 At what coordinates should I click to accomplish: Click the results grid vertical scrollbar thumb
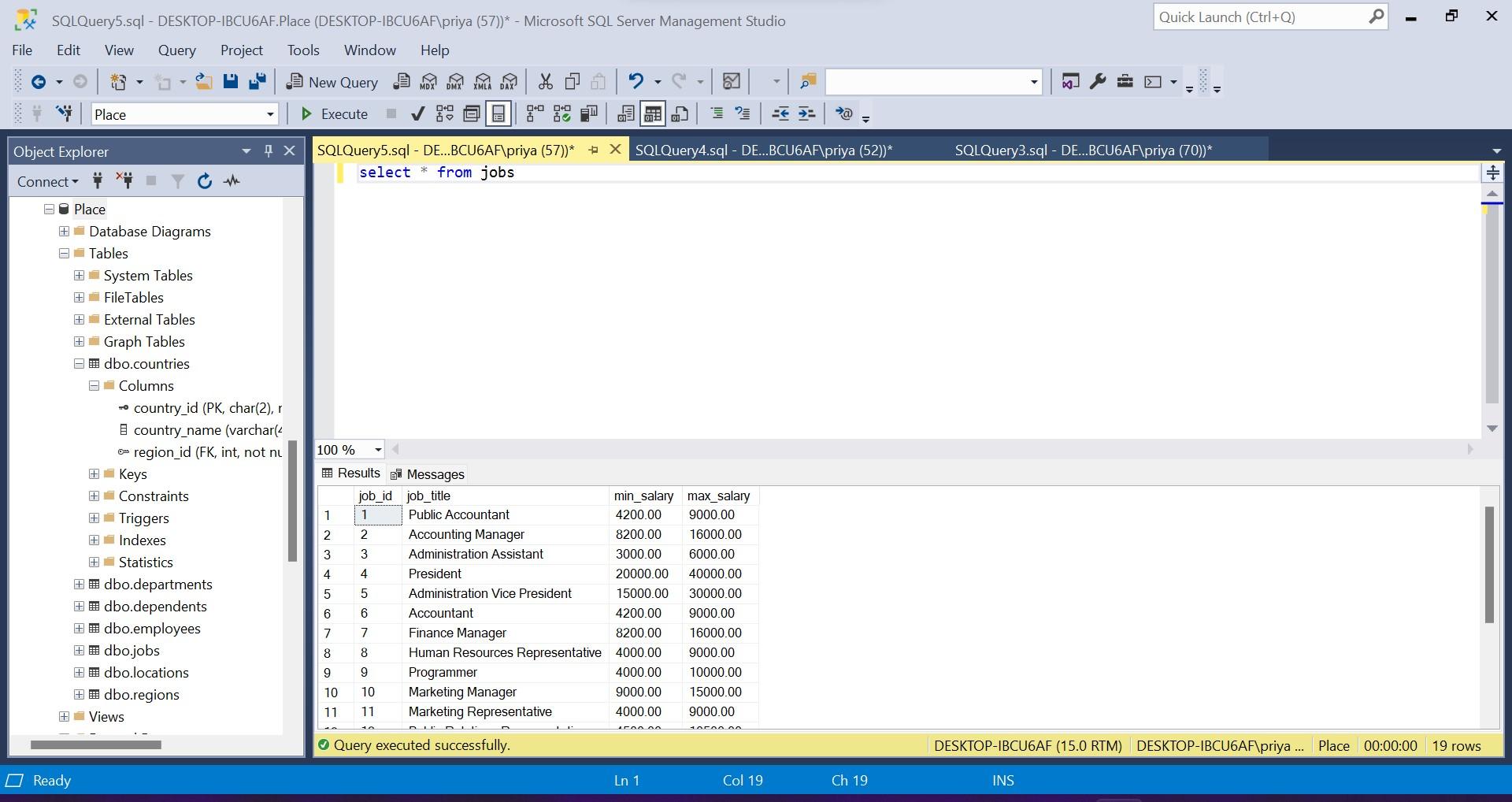click(1488, 564)
